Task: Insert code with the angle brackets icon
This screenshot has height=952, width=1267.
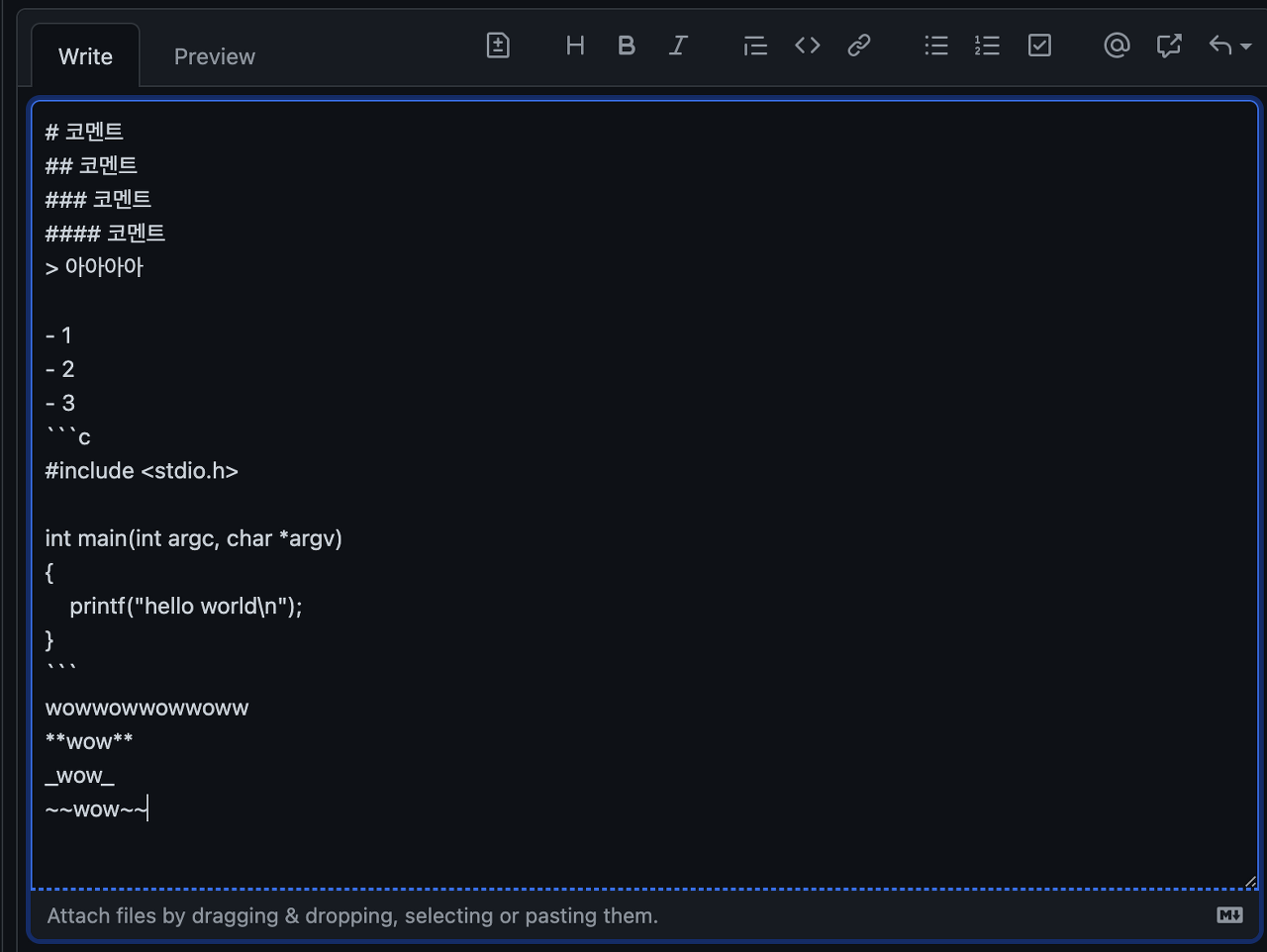Action: [808, 46]
